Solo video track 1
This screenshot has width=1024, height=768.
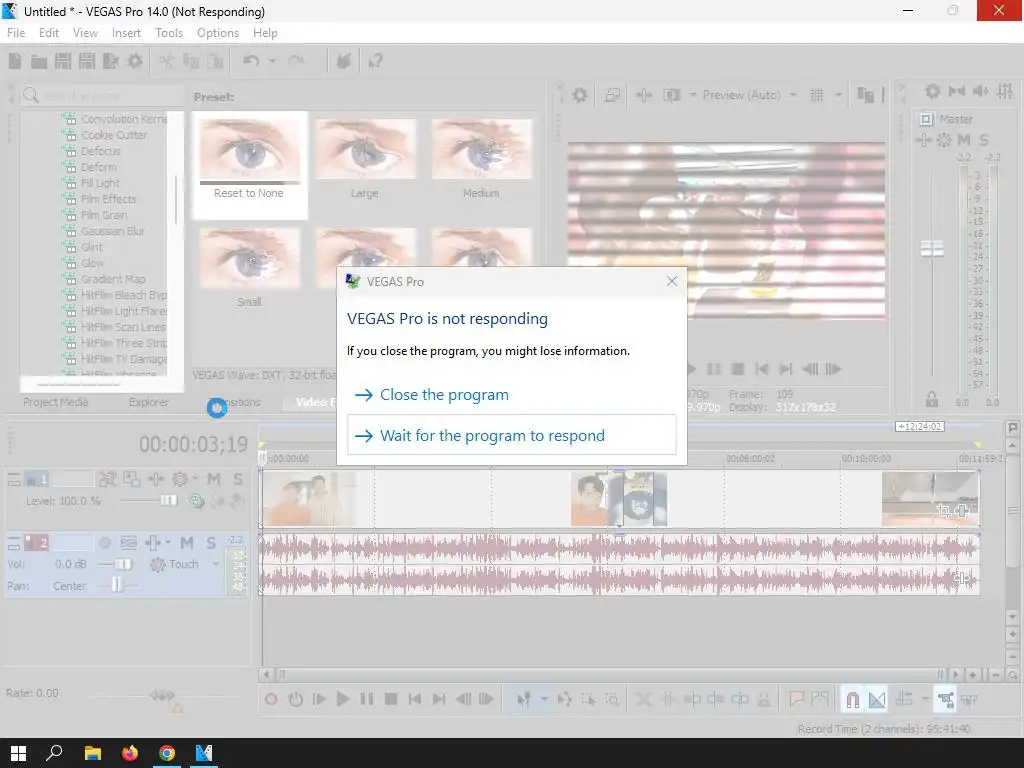pos(238,479)
